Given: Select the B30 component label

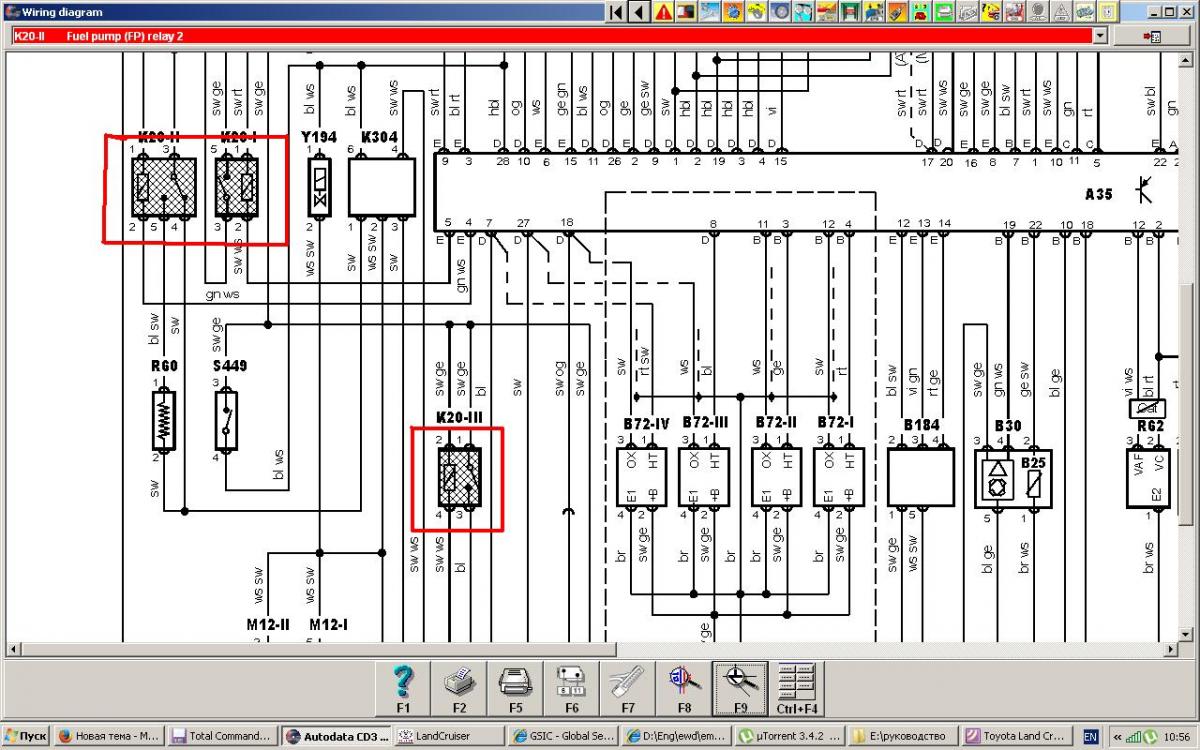Looking at the screenshot, I should pos(1007,426).
